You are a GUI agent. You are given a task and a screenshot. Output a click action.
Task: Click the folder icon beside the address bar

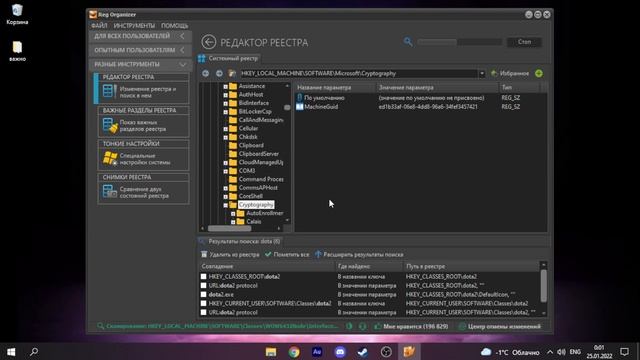(232, 73)
